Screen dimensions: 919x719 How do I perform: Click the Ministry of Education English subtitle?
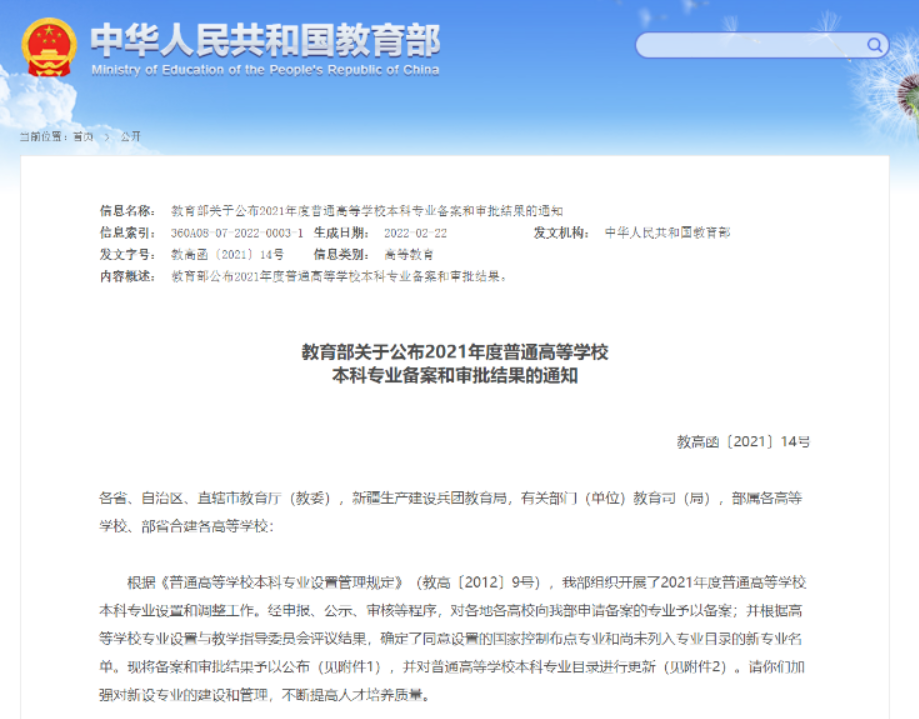(x=265, y=70)
